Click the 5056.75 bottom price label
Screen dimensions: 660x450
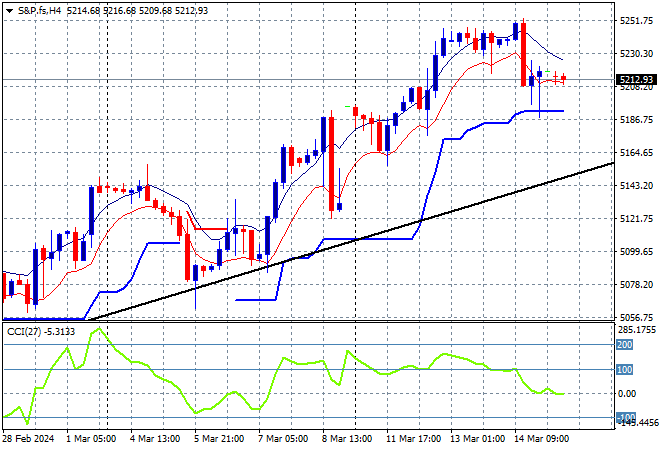click(x=636, y=317)
